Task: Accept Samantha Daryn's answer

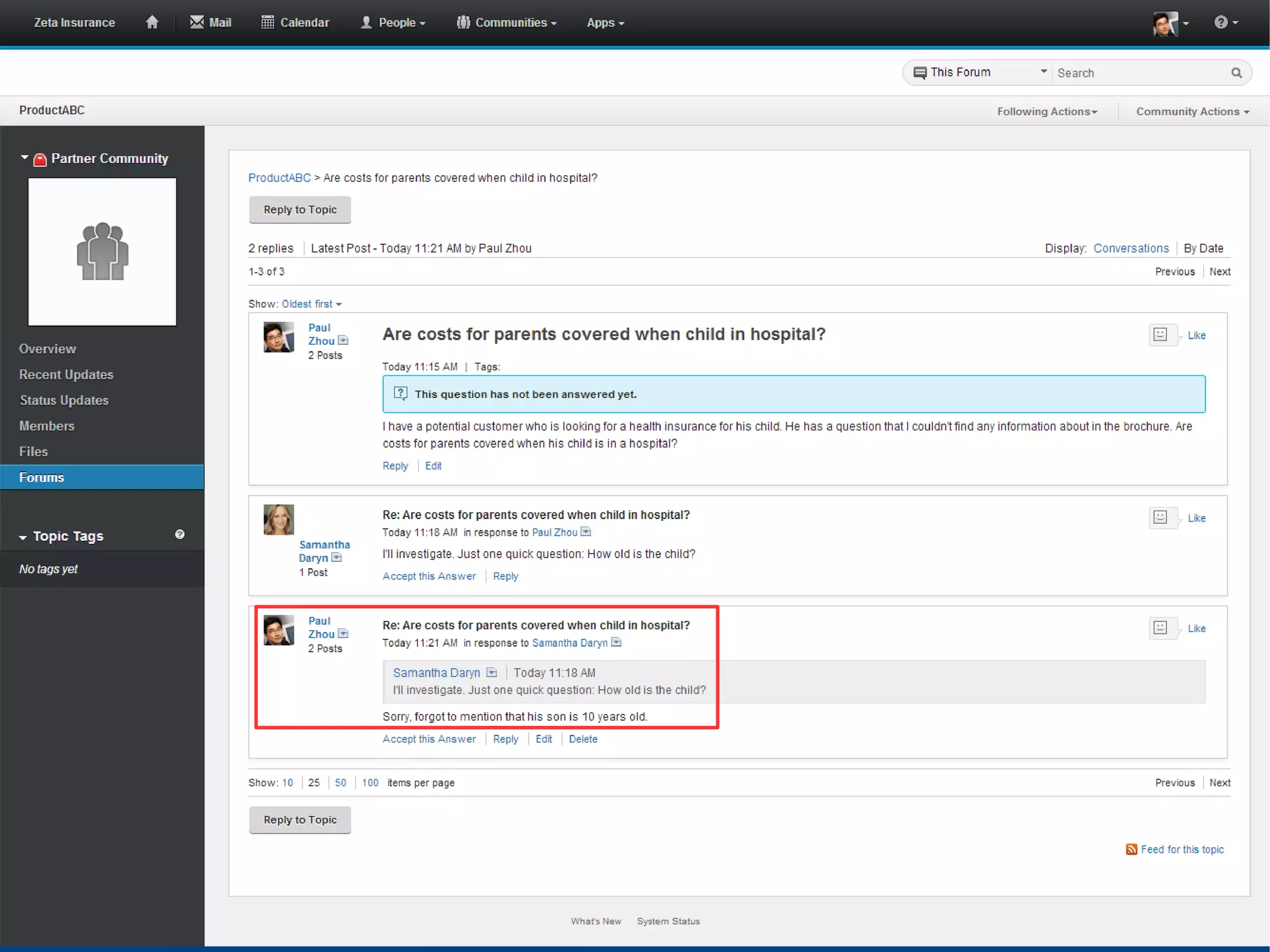Action: (429, 576)
